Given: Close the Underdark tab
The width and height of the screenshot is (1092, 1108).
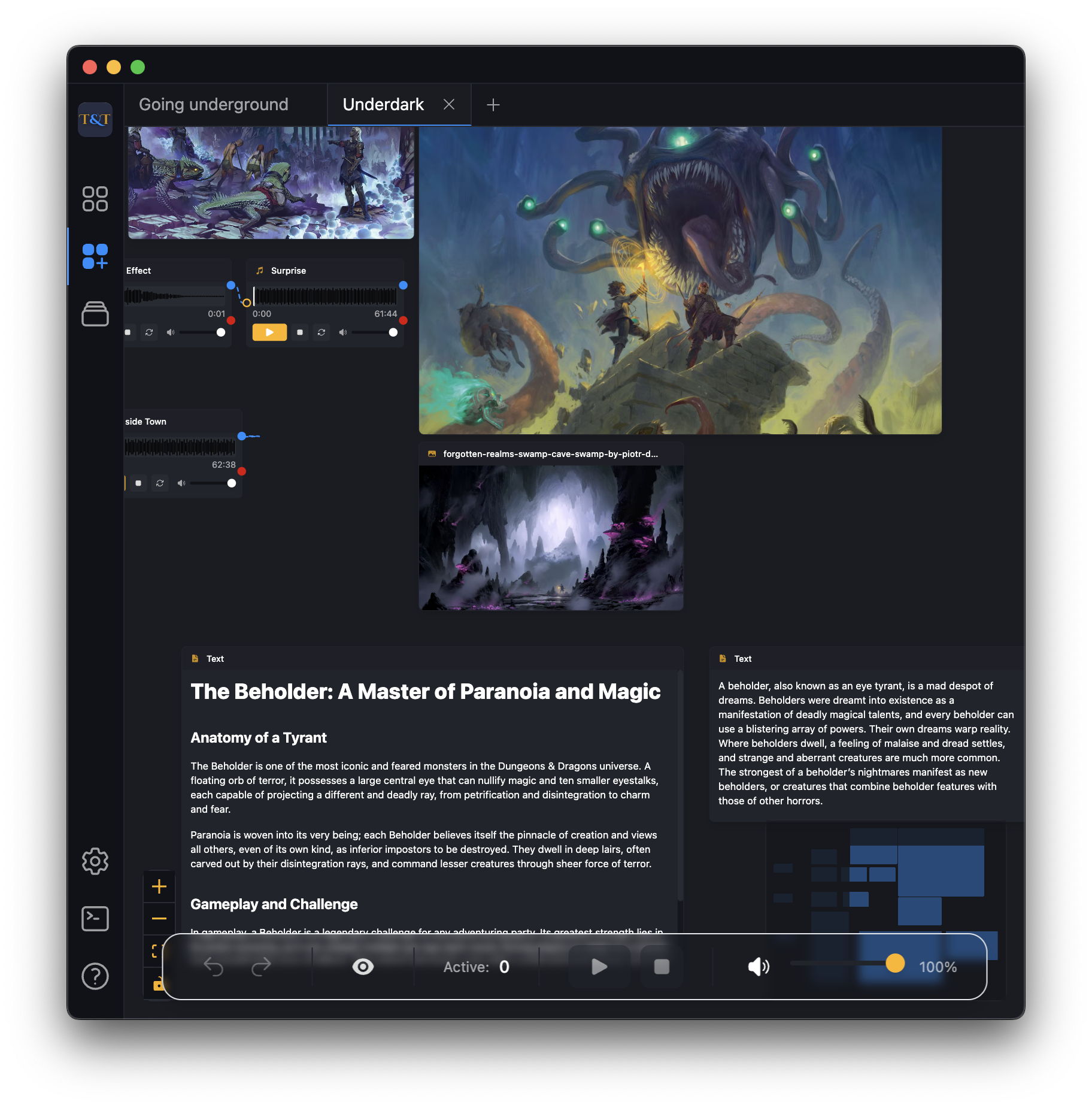Looking at the screenshot, I should pos(449,105).
